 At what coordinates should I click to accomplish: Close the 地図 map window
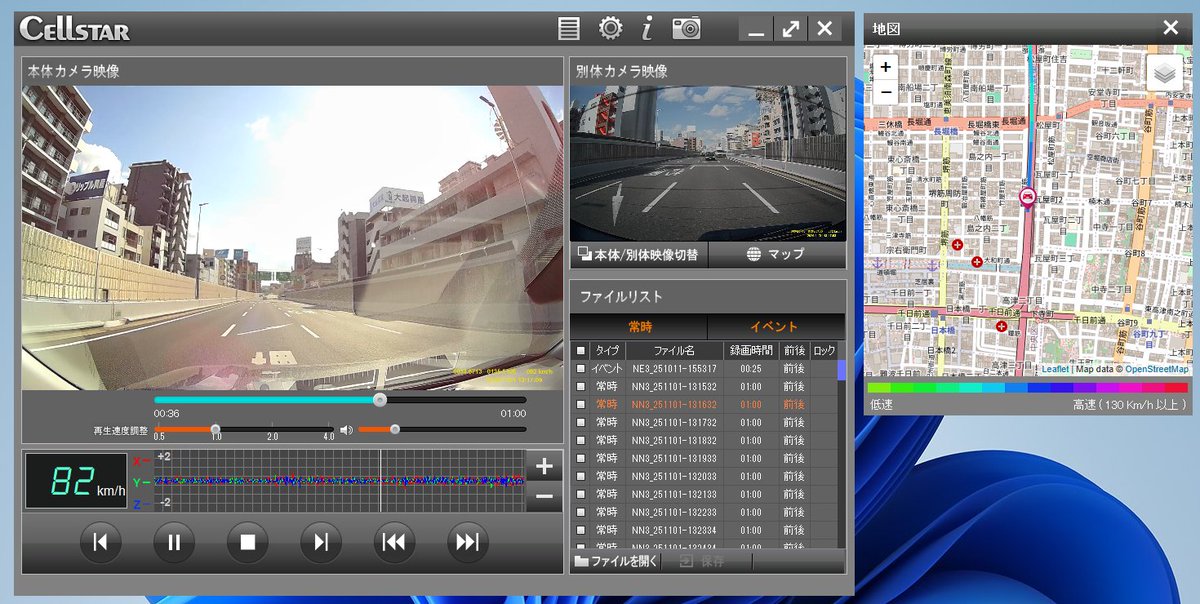1170,28
